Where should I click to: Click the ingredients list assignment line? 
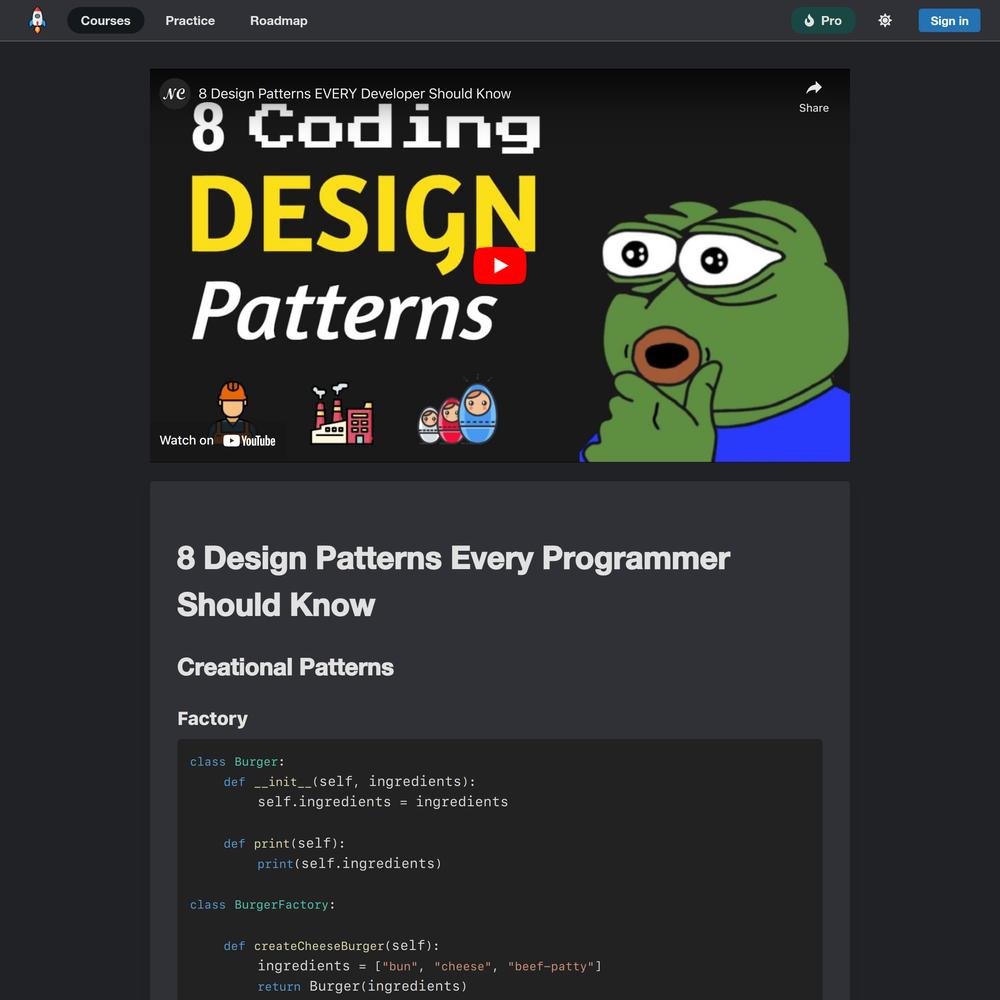pyautogui.click(x=429, y=966)
